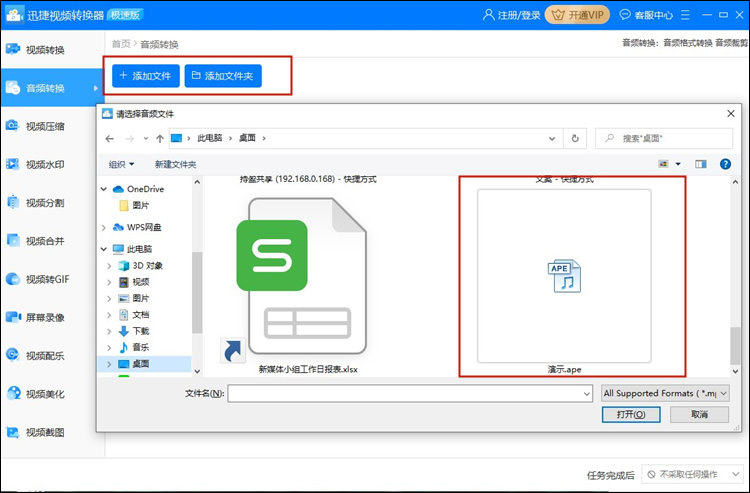Viewport: 750px width, 493px height.
Task: Go forward in the file dialog
Action: click(x=129, y=139)
